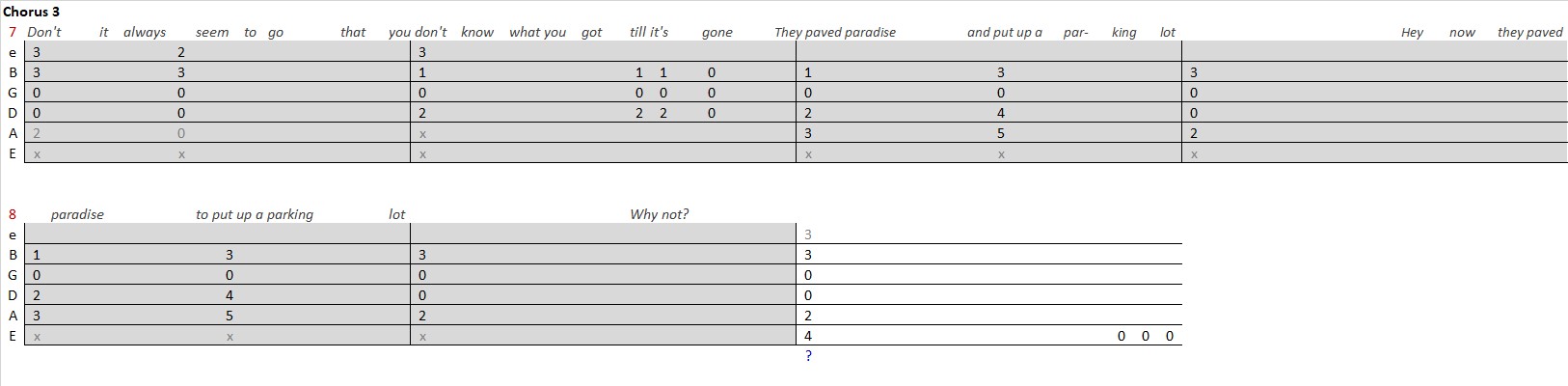Click the 'and put up a' lyric cell
The image size is (1568, 386).
1005,32
